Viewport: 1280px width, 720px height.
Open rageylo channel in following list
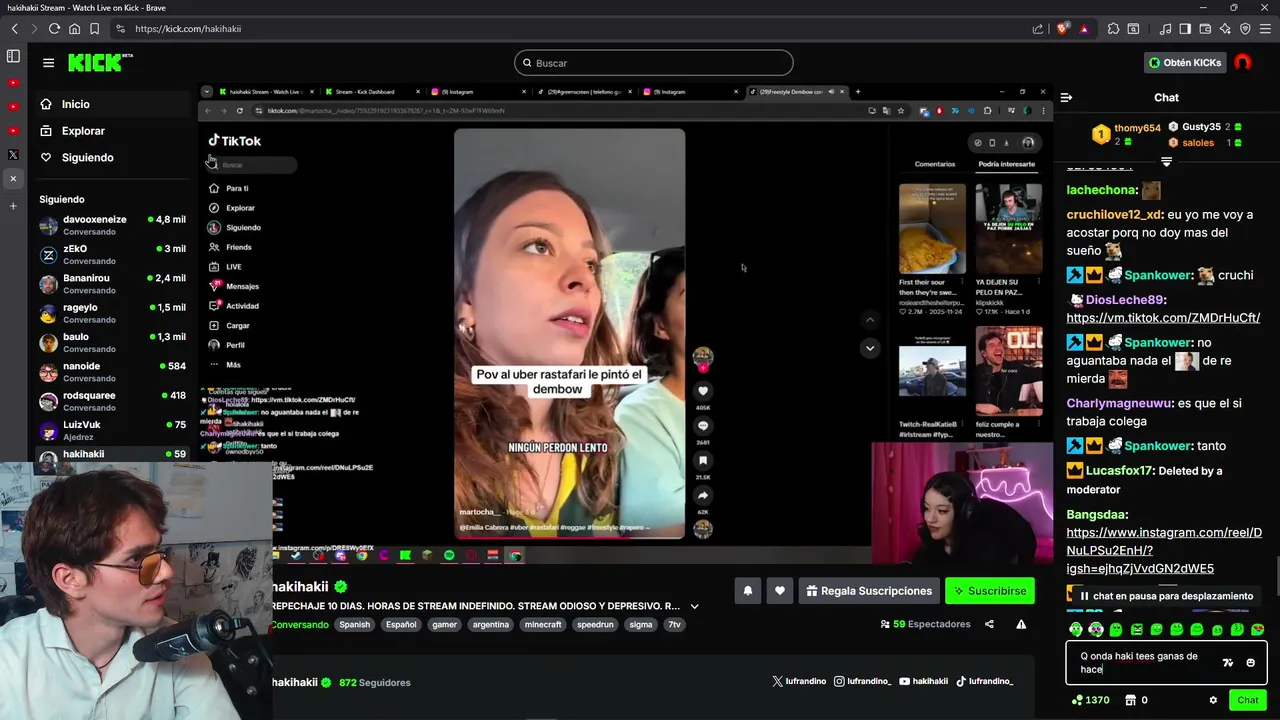(112, 313)
